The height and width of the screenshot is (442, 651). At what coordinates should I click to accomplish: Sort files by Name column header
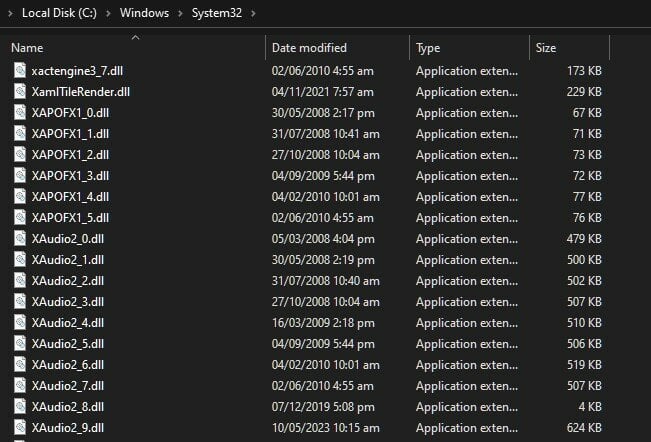27,48
